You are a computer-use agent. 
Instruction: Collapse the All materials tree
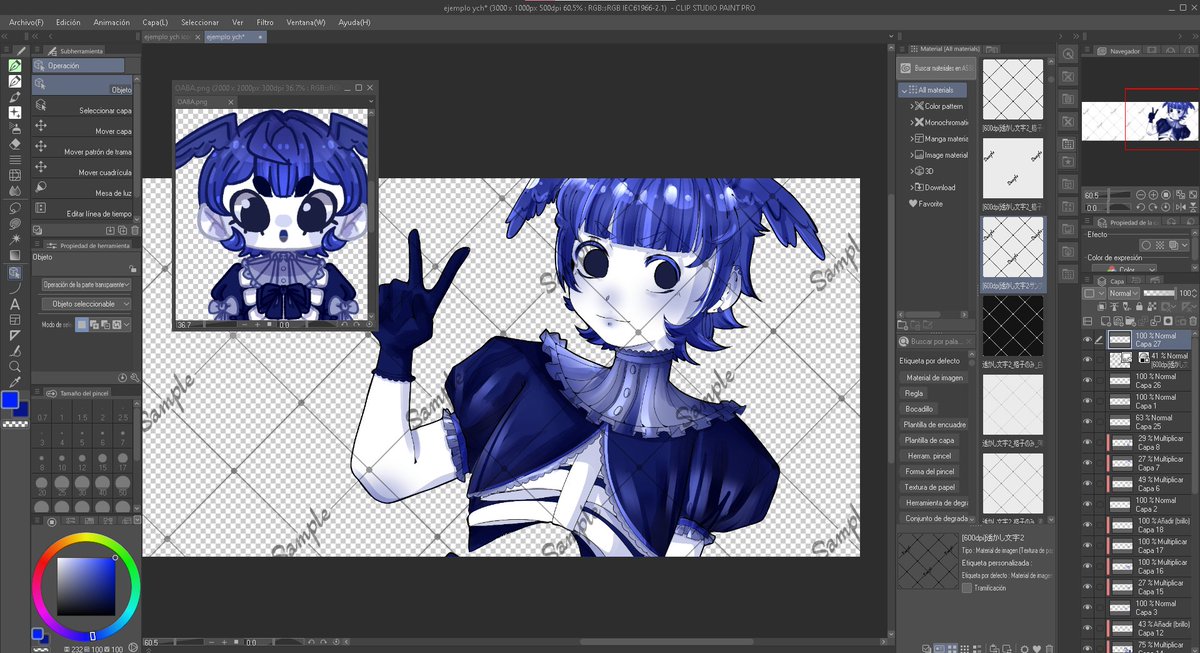905,90
